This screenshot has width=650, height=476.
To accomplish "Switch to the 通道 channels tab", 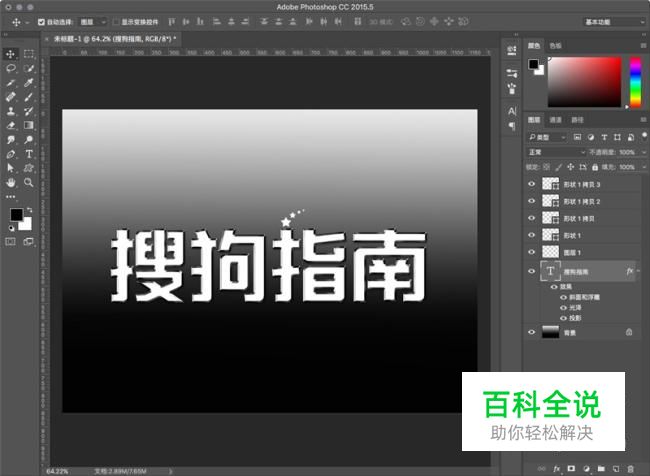I will [555, 120].
